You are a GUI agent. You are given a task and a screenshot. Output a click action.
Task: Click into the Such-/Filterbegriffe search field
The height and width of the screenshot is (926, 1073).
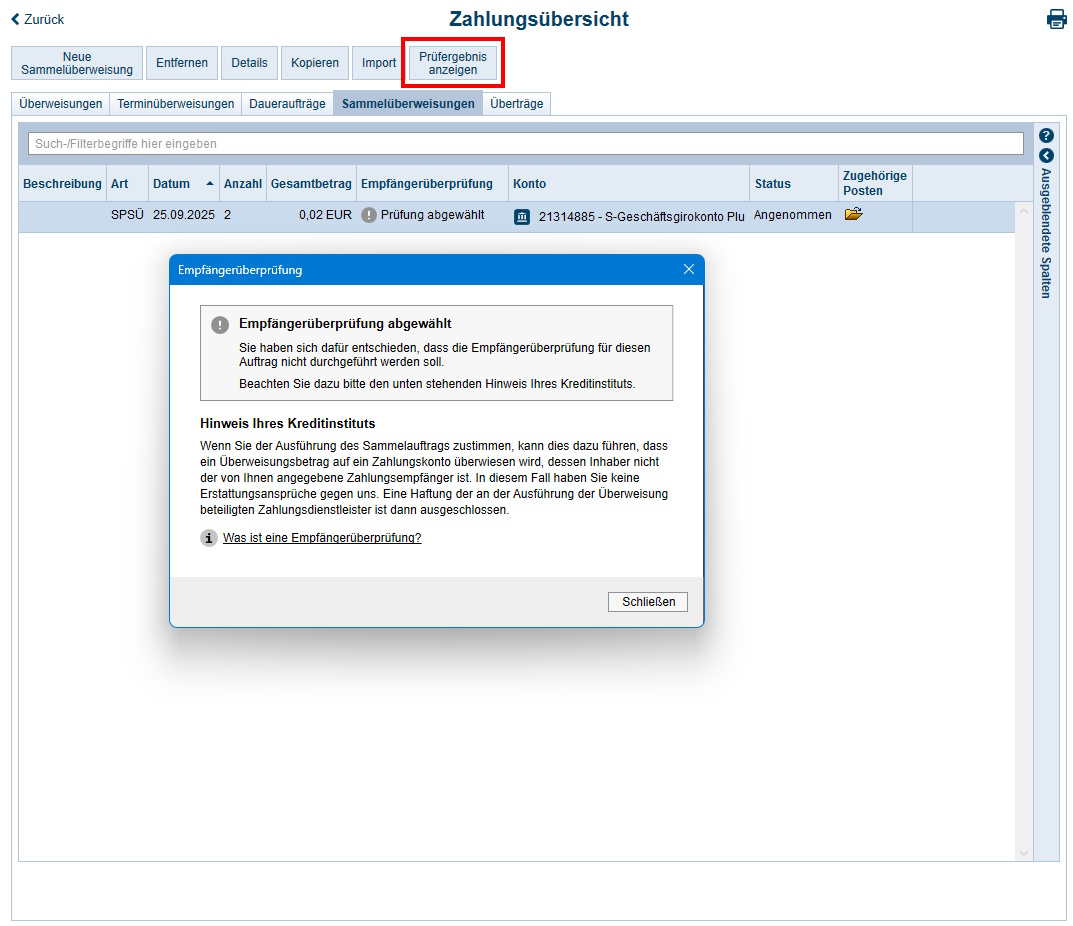[x=525, y=144]
